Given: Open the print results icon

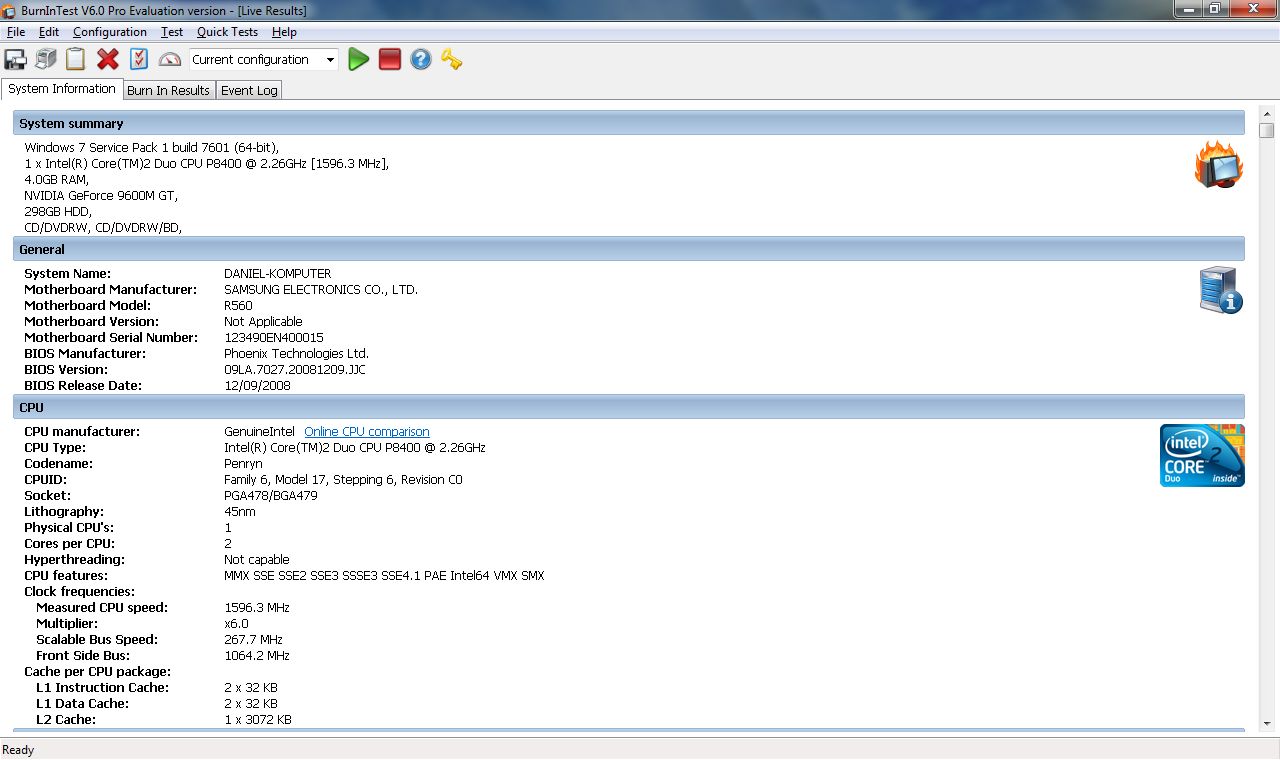Looking at the screenshot, I should tap(45, 59).
